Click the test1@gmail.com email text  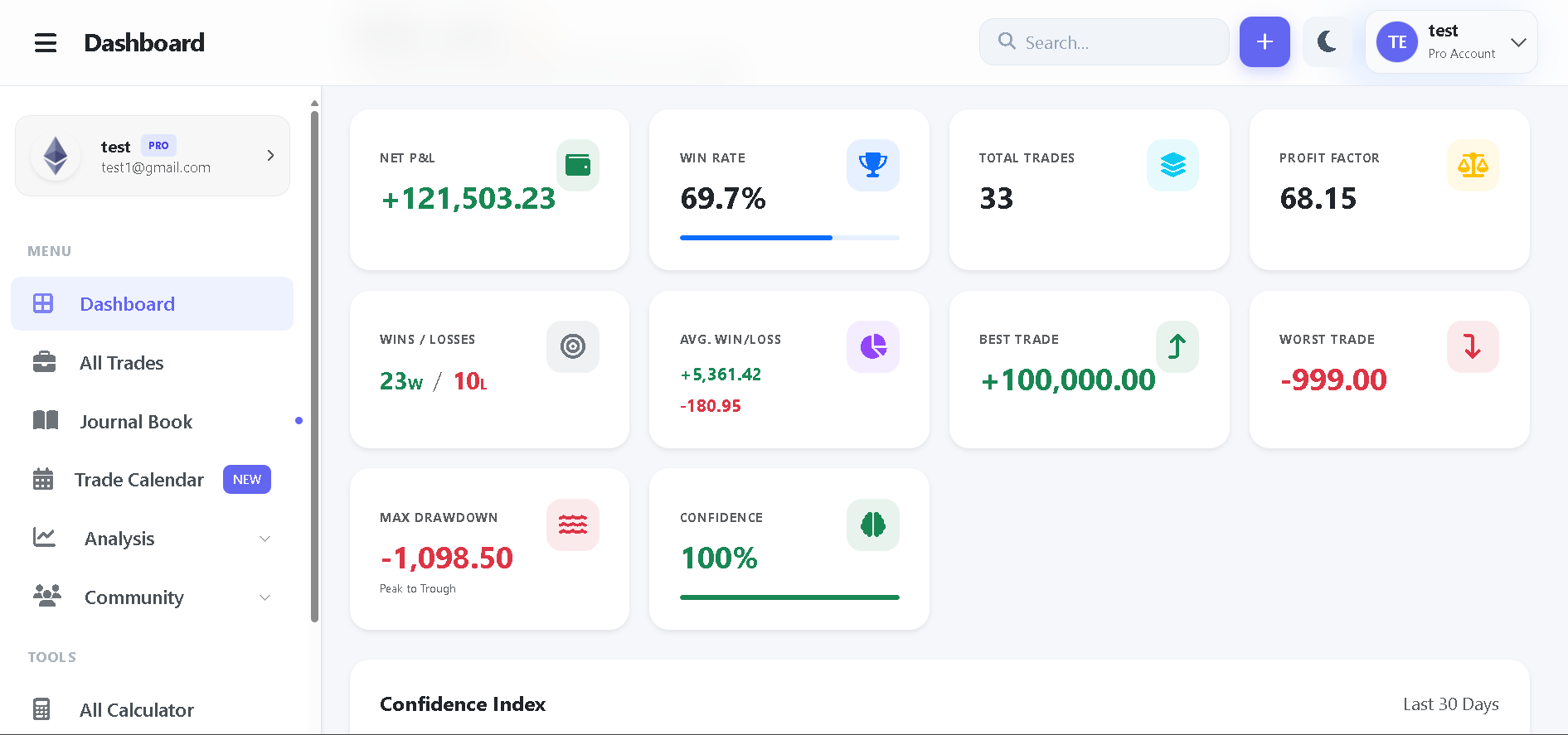click(156, 167)
